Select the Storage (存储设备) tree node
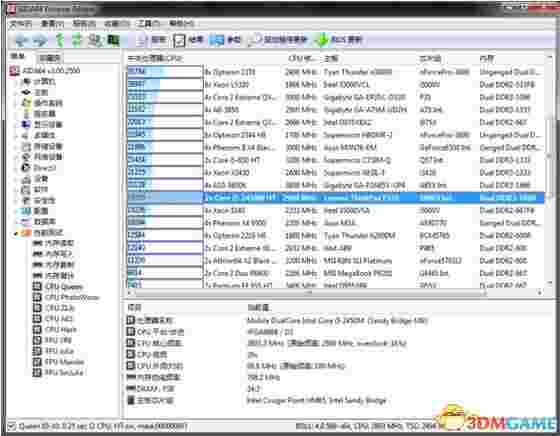 (x=42, y=146)
